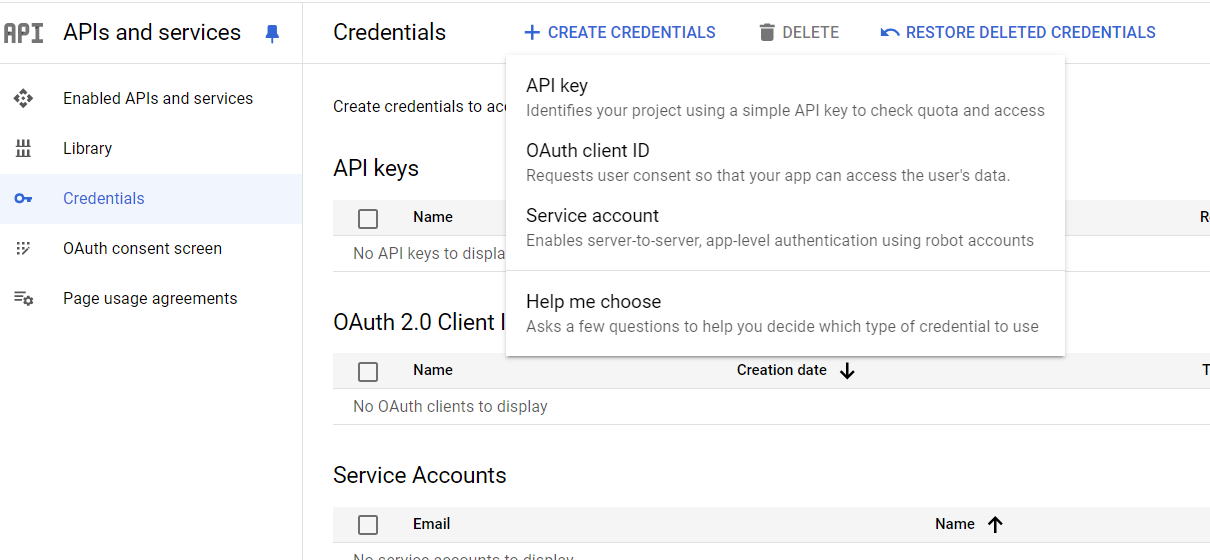
Task: Click the plus icon of Create Credentials
Action: (x=532, y=33)
